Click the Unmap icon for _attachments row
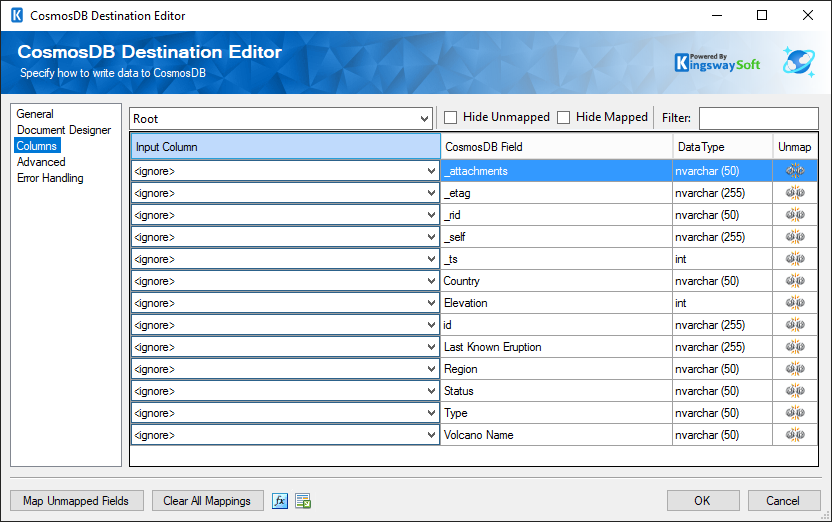832x522 pixels. click(x=795, y=170)
